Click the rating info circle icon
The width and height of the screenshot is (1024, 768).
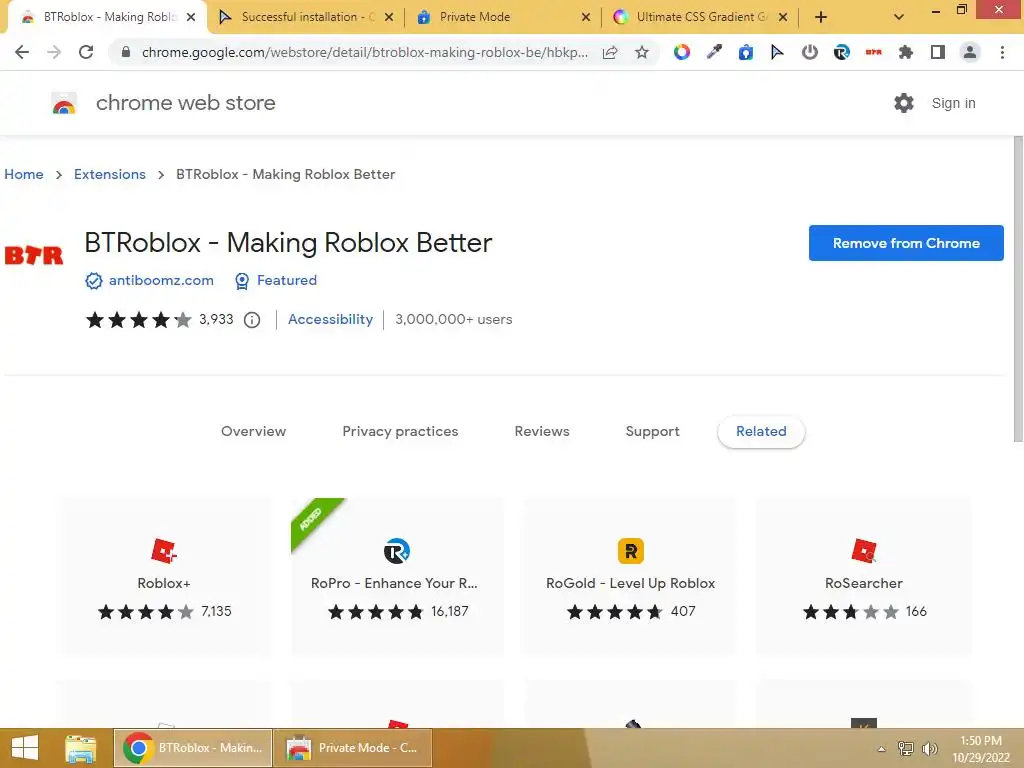tap(252, 320)
